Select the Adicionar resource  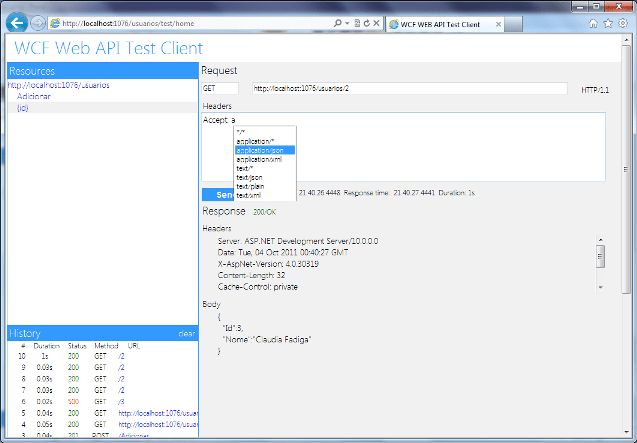pyautogui.click(x=34, y=96)
